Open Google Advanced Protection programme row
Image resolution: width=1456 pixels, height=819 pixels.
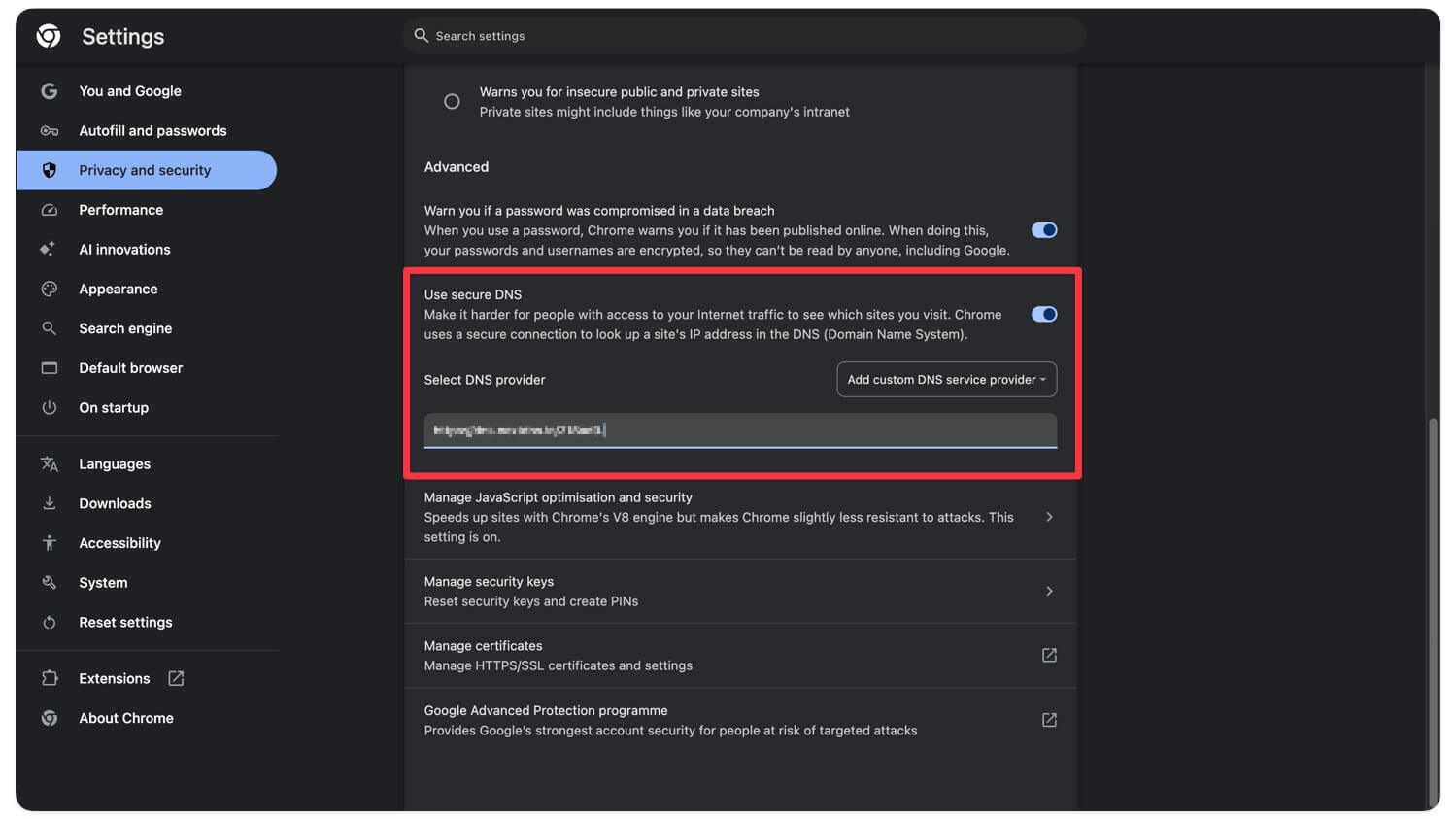point(740,721)
